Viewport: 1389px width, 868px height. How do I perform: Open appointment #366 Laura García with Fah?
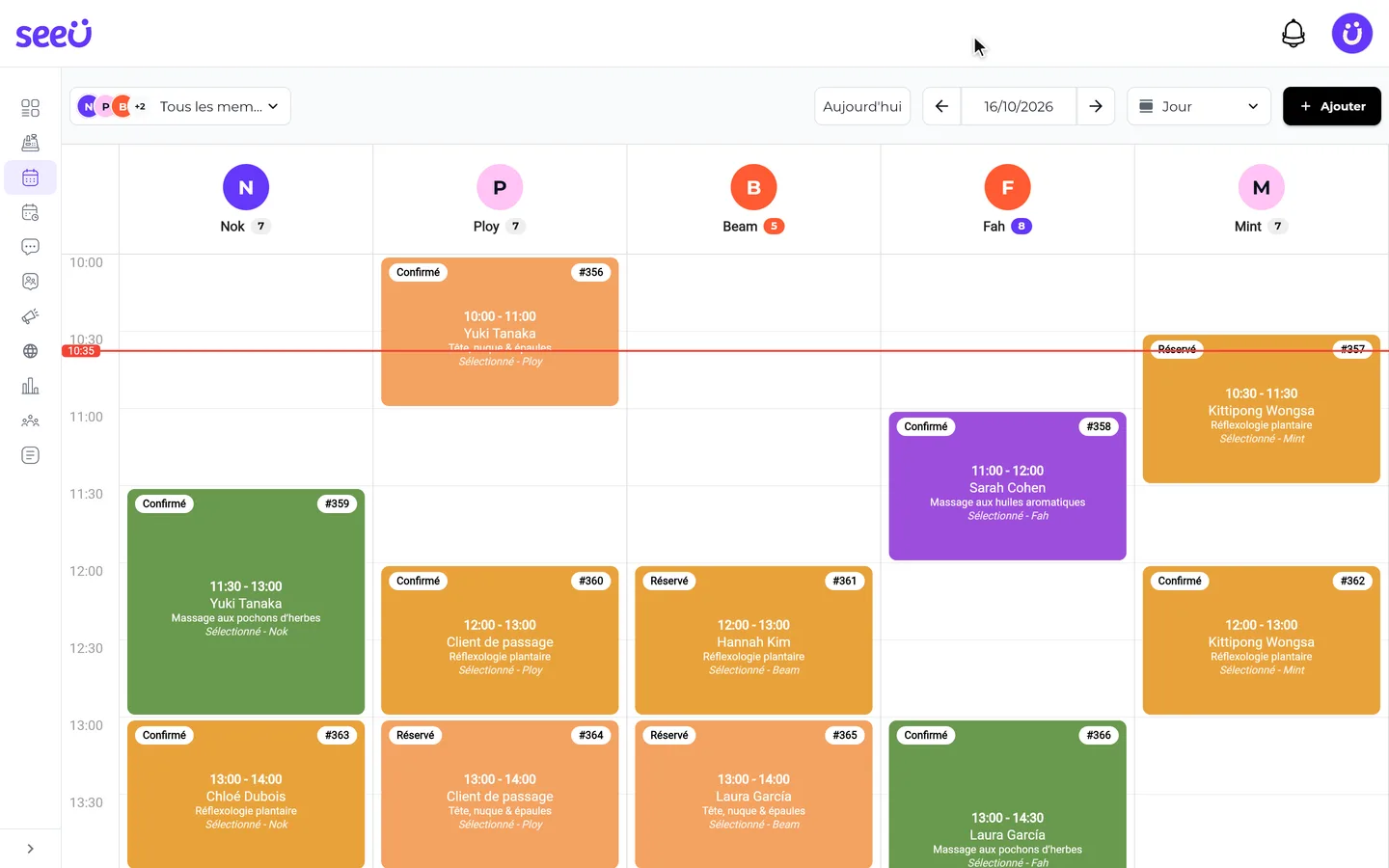click(1008, 795)
